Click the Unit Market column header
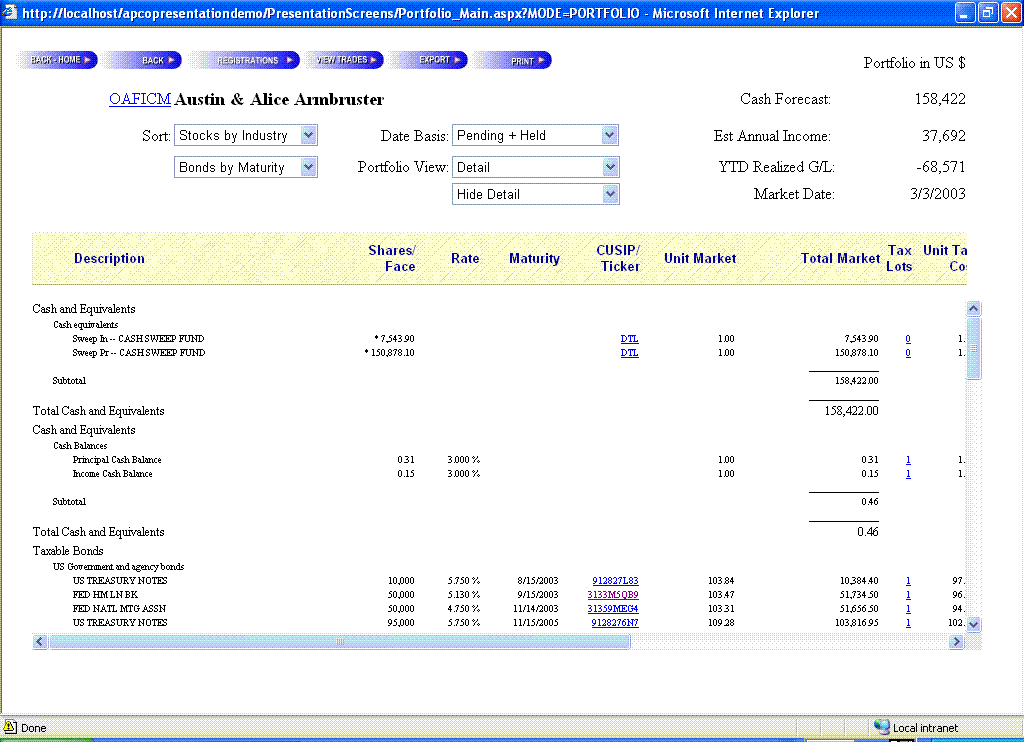The height and width of the screenshot is (742, 1024). [700, 259]
